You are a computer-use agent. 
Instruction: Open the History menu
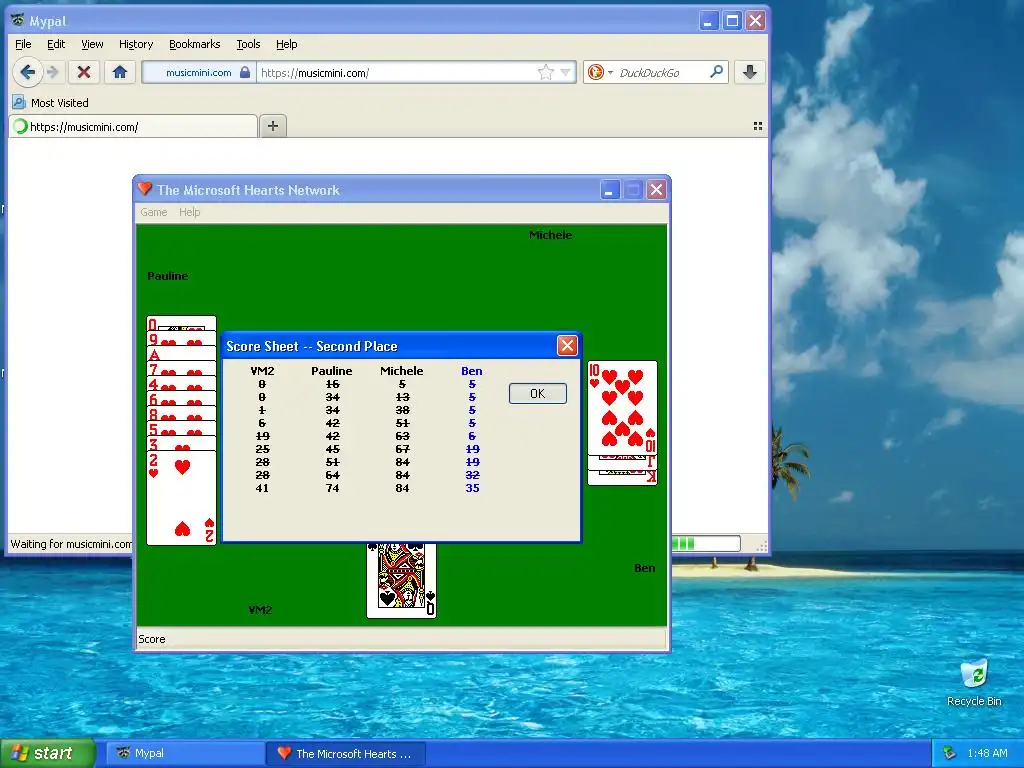click(136, 44)
